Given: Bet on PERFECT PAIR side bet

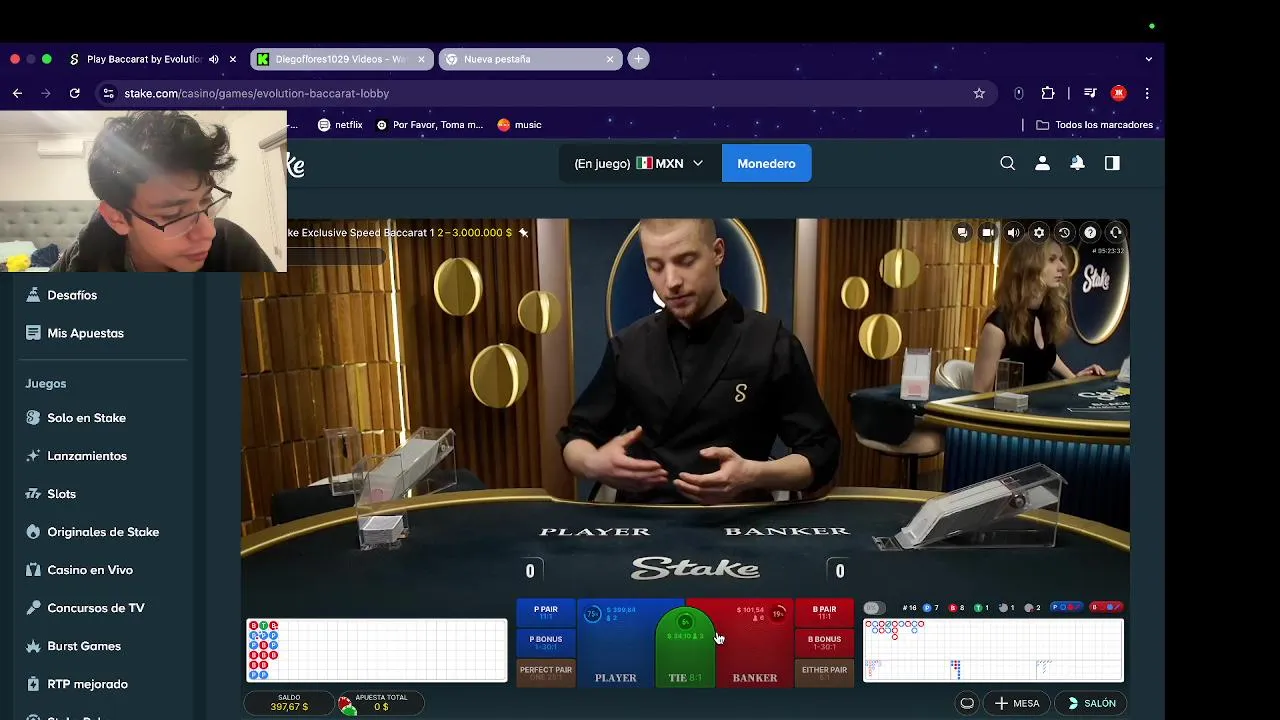Looking at the screenshot, I should (546, 672).
